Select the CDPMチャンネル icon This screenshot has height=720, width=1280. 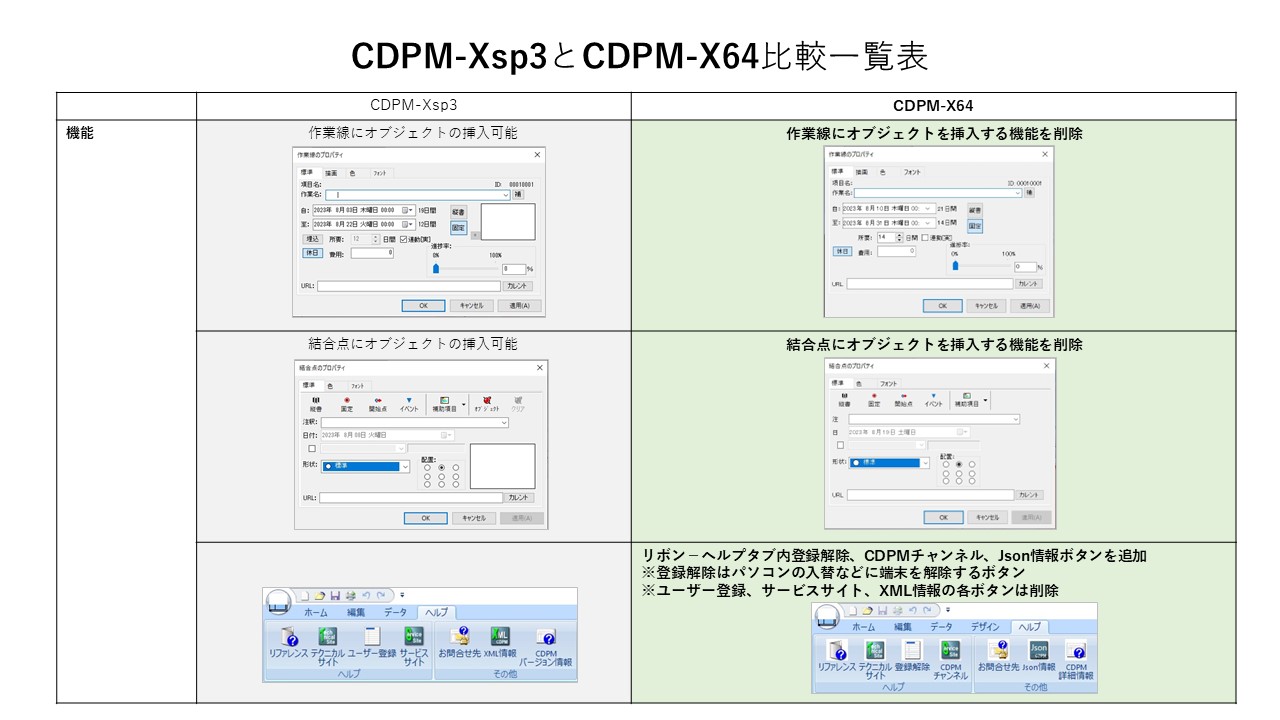[x=950, y=651]
